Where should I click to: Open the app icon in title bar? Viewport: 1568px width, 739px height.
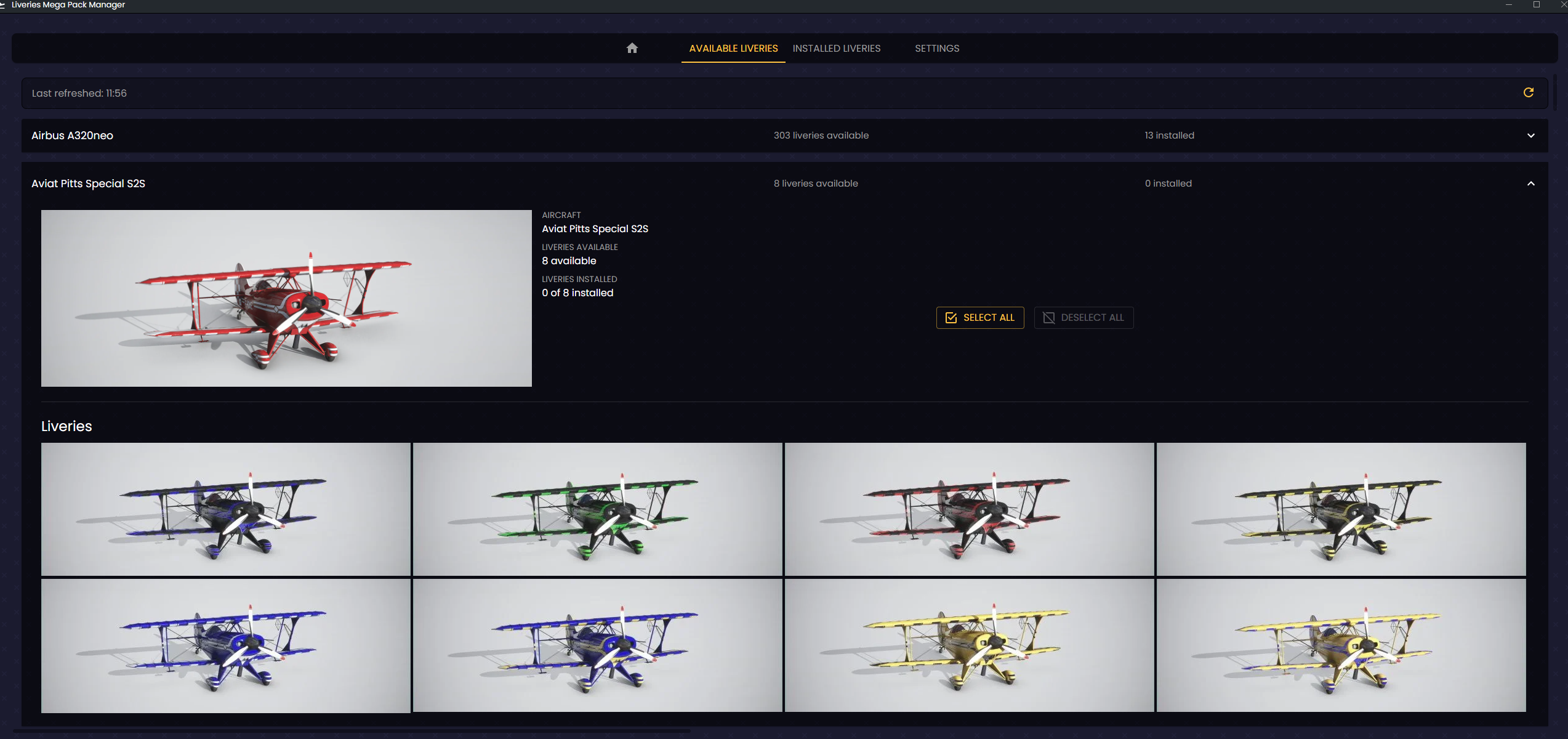(3, 5)
